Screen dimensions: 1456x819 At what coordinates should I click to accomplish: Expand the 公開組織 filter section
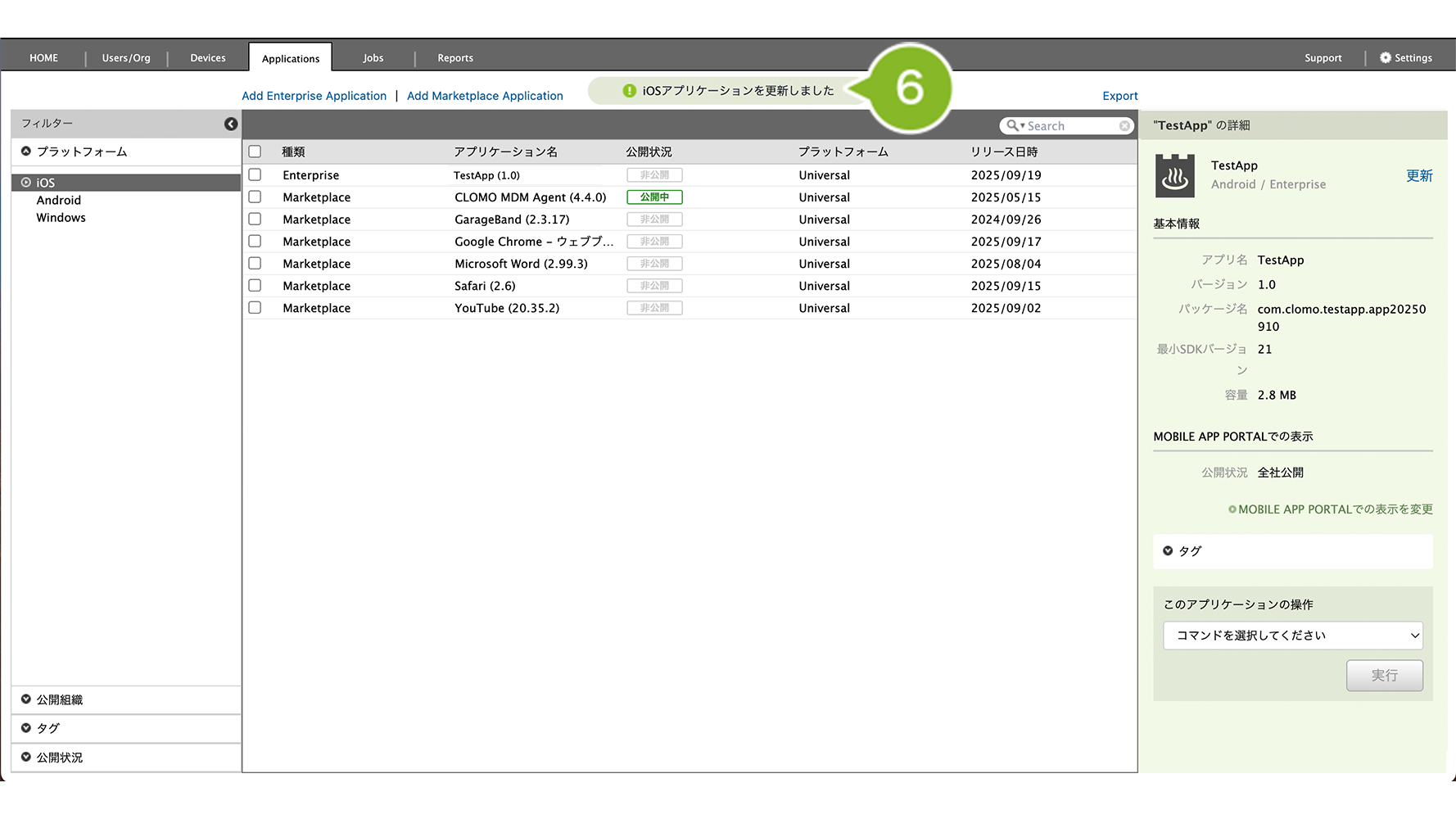tap(26, 699)
